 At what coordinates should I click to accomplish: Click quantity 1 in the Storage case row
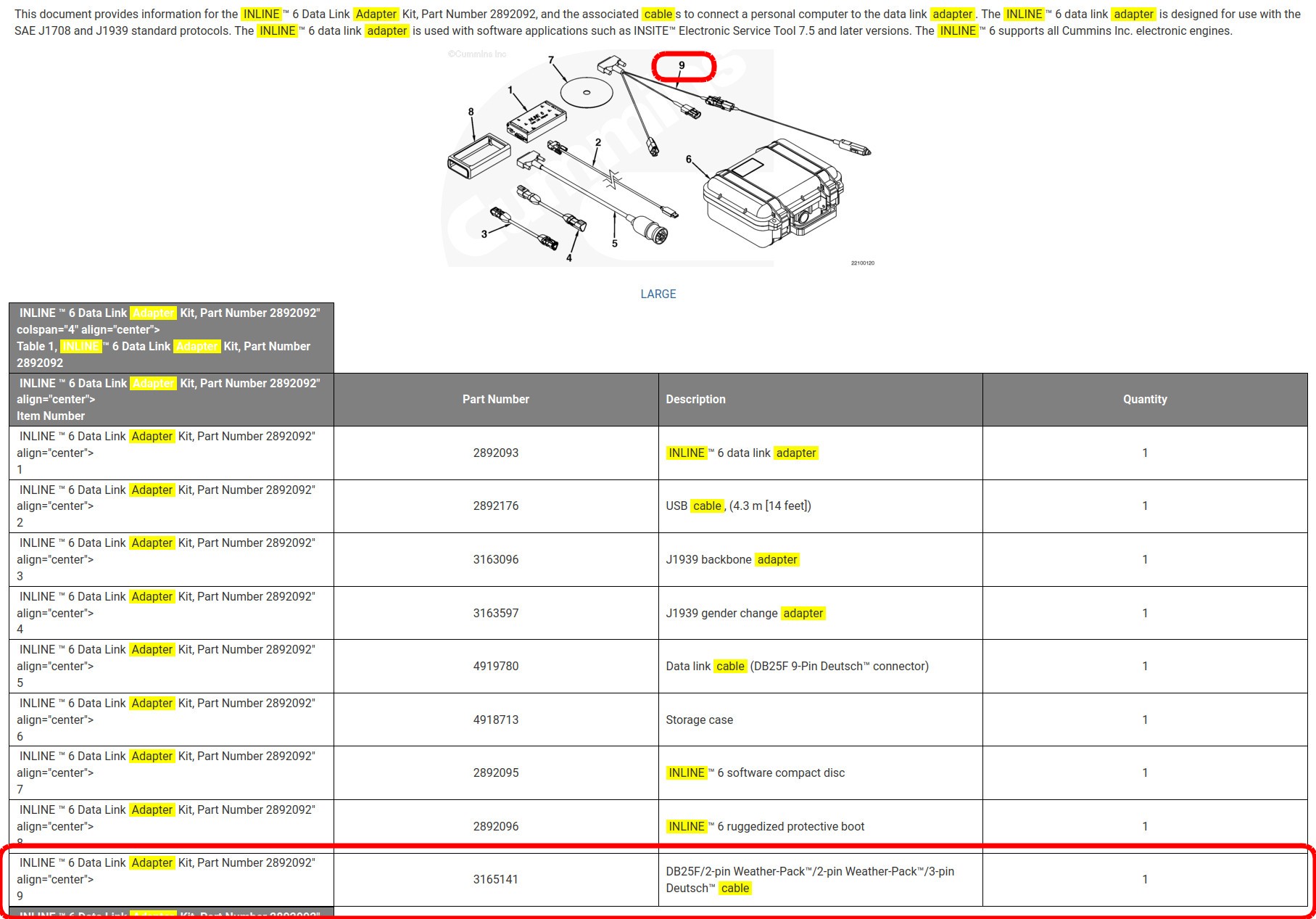(x=1145, y=720)
